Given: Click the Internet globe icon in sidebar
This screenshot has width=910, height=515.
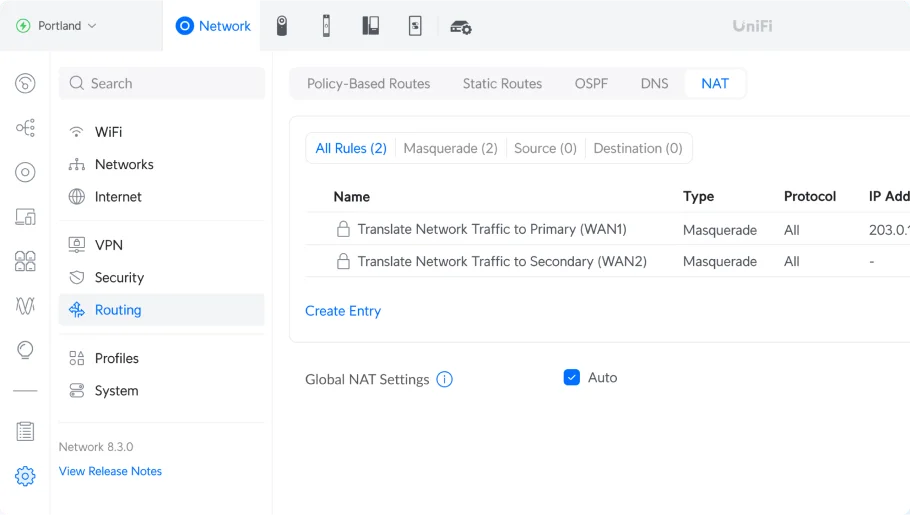Looking at the screenshot, I should [x=76, y=197].
